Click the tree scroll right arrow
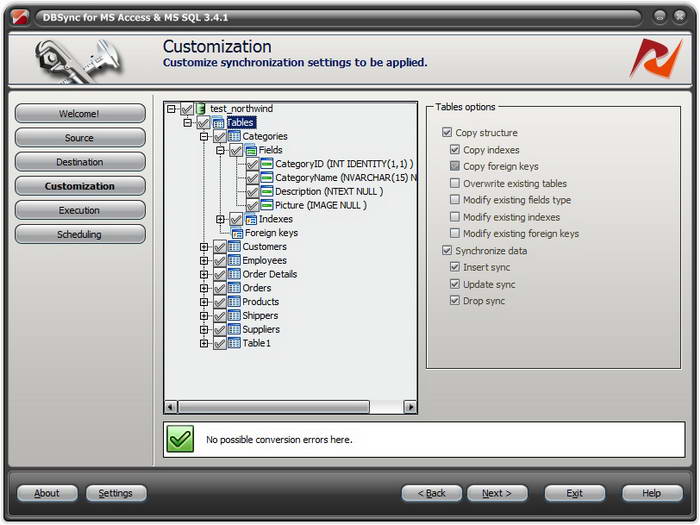The image size is (700, 525). [x=410, y=407]
